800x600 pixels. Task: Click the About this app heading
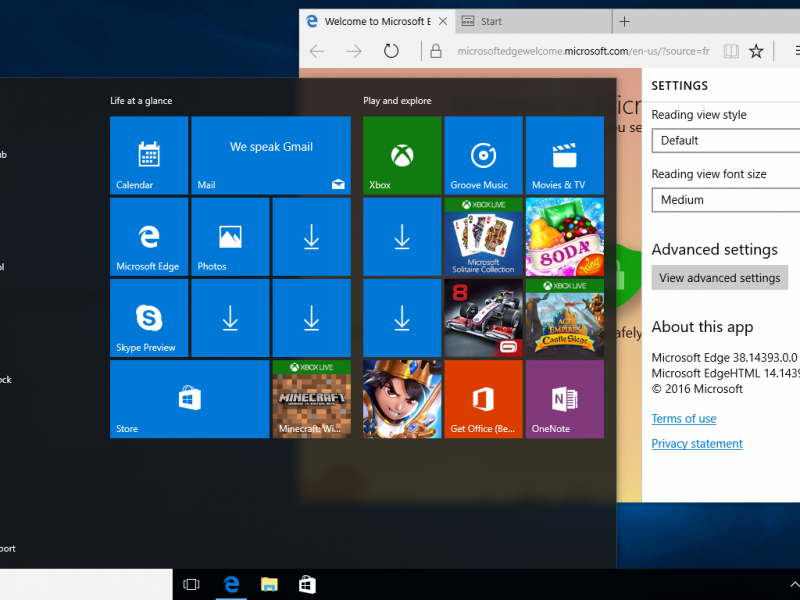[x=702, y=327]
